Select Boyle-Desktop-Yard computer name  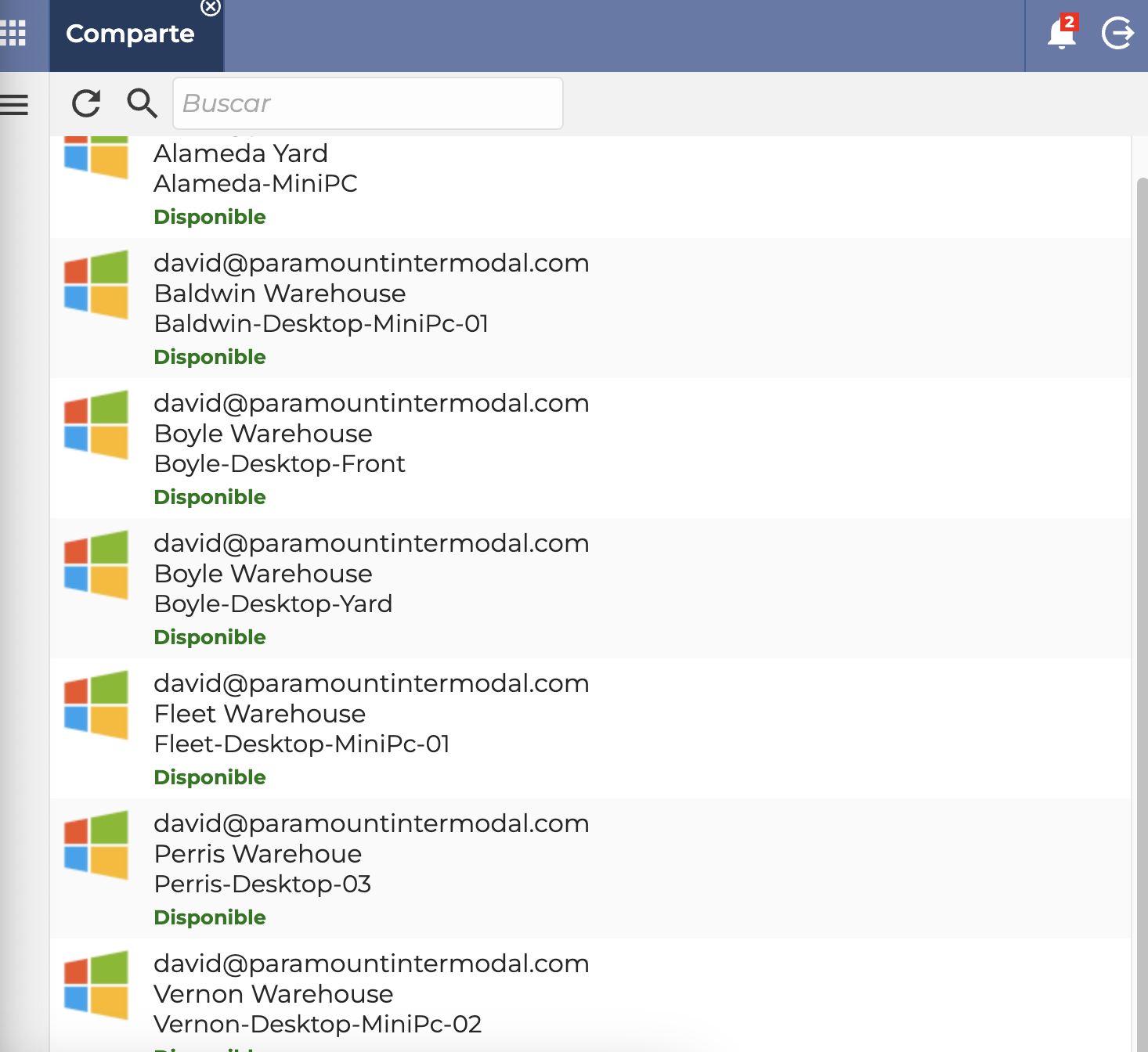tap(273, 603)
